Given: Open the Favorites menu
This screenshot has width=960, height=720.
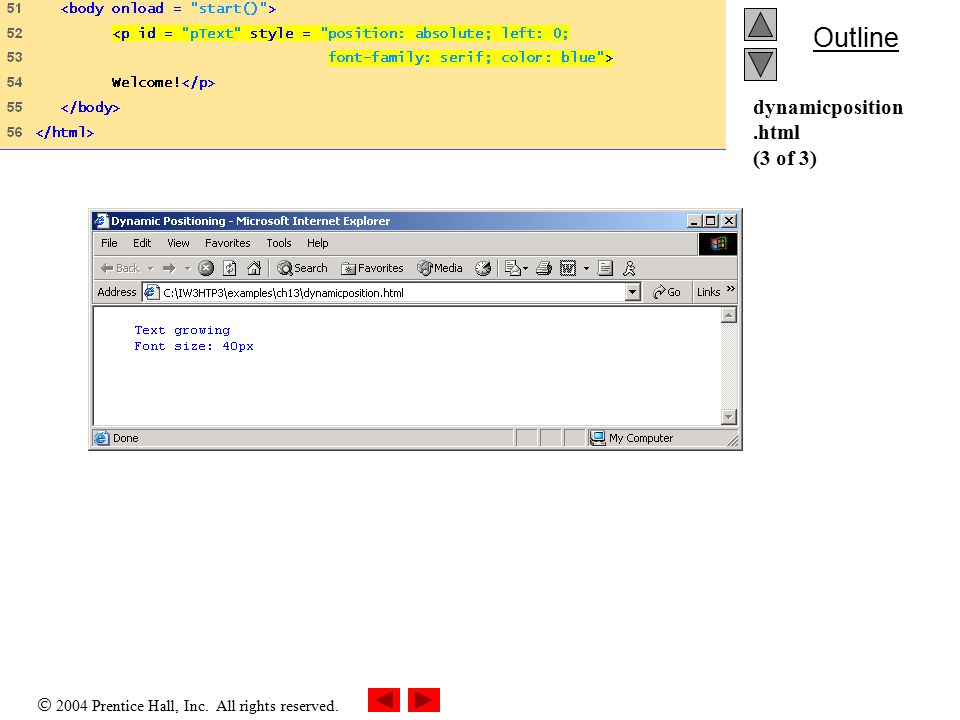Looking at the screenshot, I should [228, 243].
